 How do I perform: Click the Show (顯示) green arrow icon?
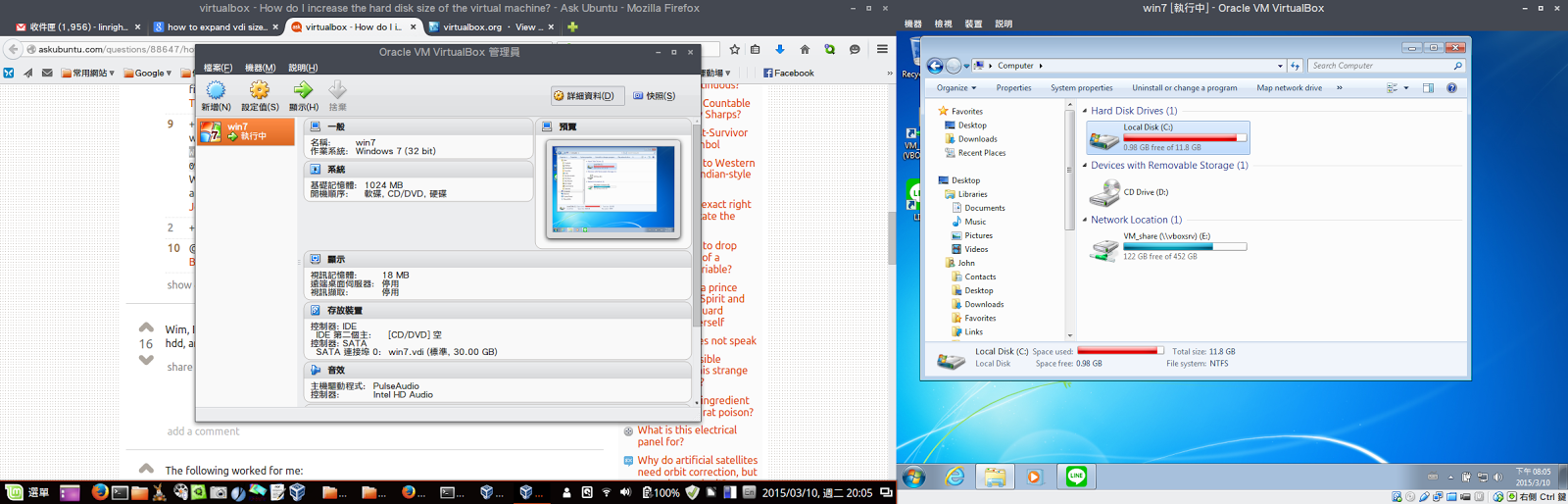pos(303,91)
